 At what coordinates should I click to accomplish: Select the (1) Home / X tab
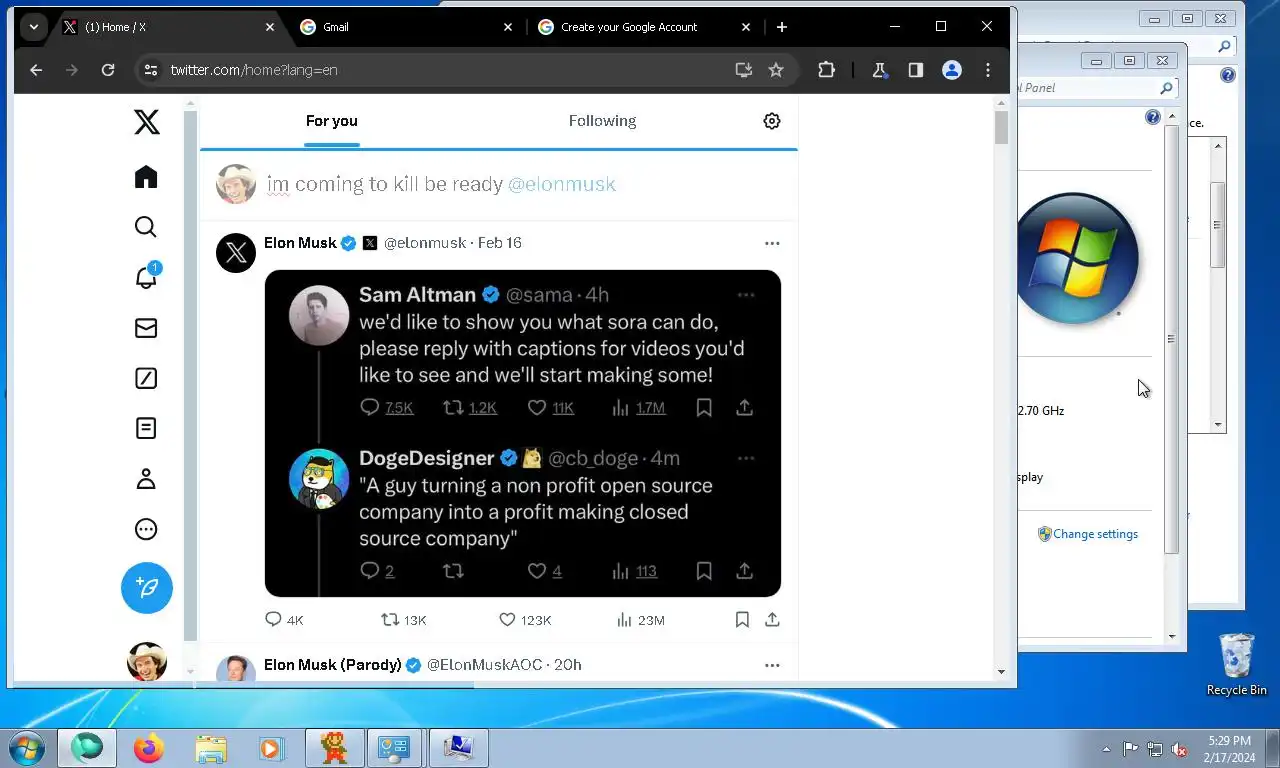pos(167,27)
